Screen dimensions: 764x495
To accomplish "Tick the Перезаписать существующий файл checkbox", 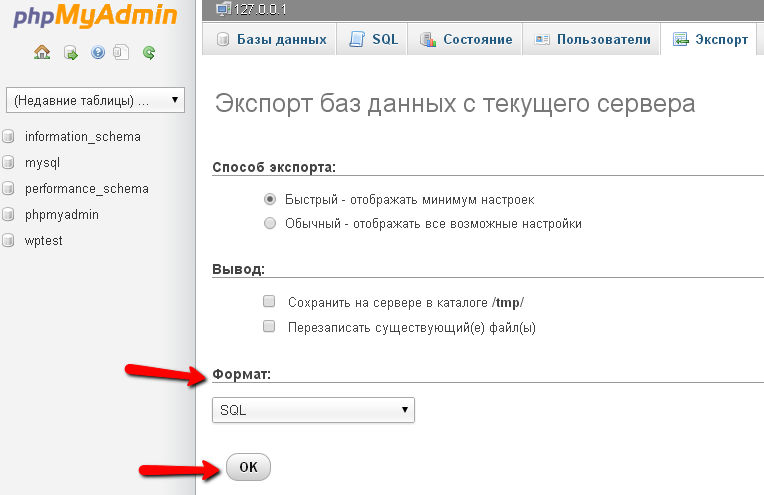I will point(269,326).
